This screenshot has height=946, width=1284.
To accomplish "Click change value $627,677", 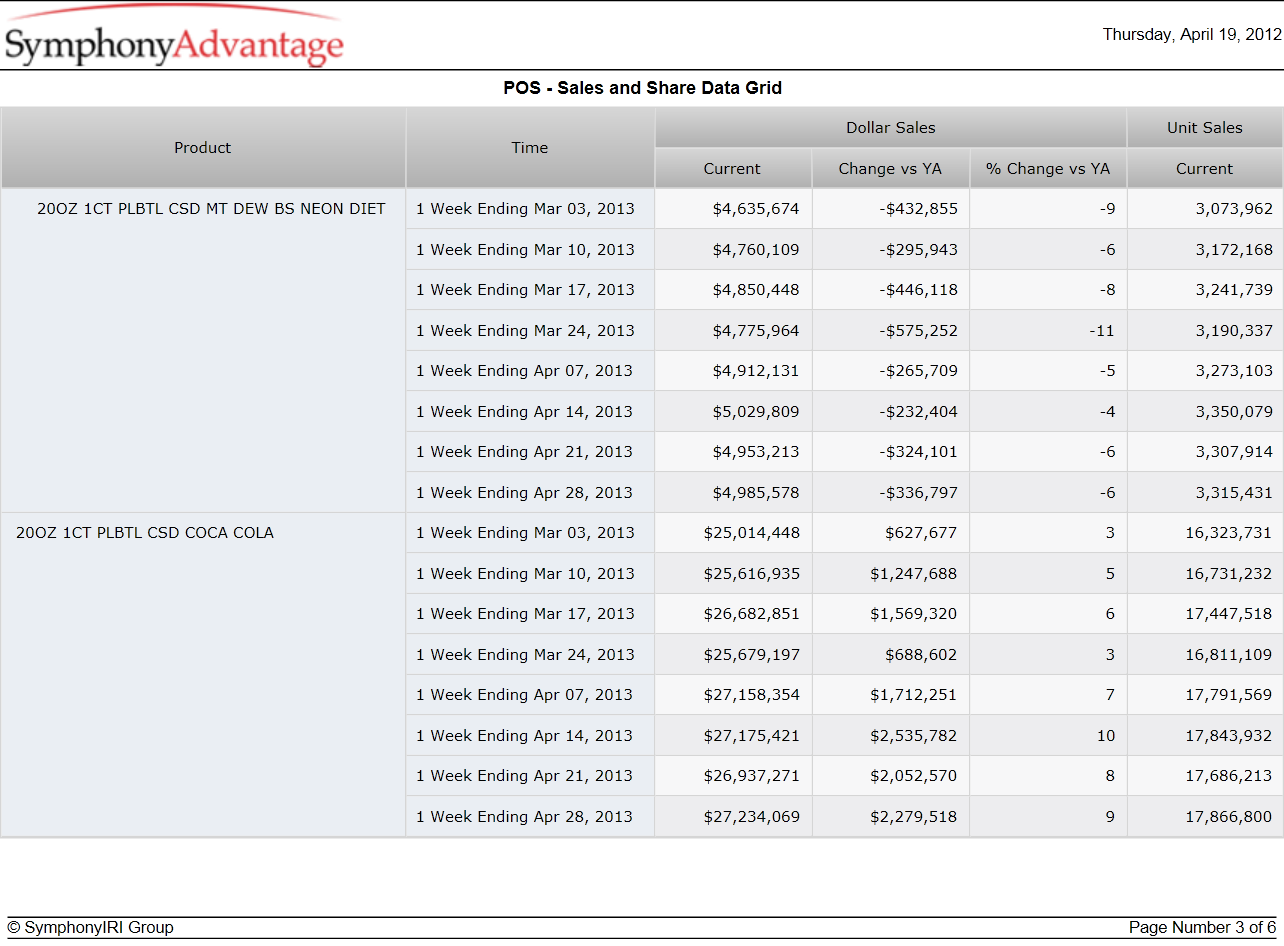I will point(921,533).
